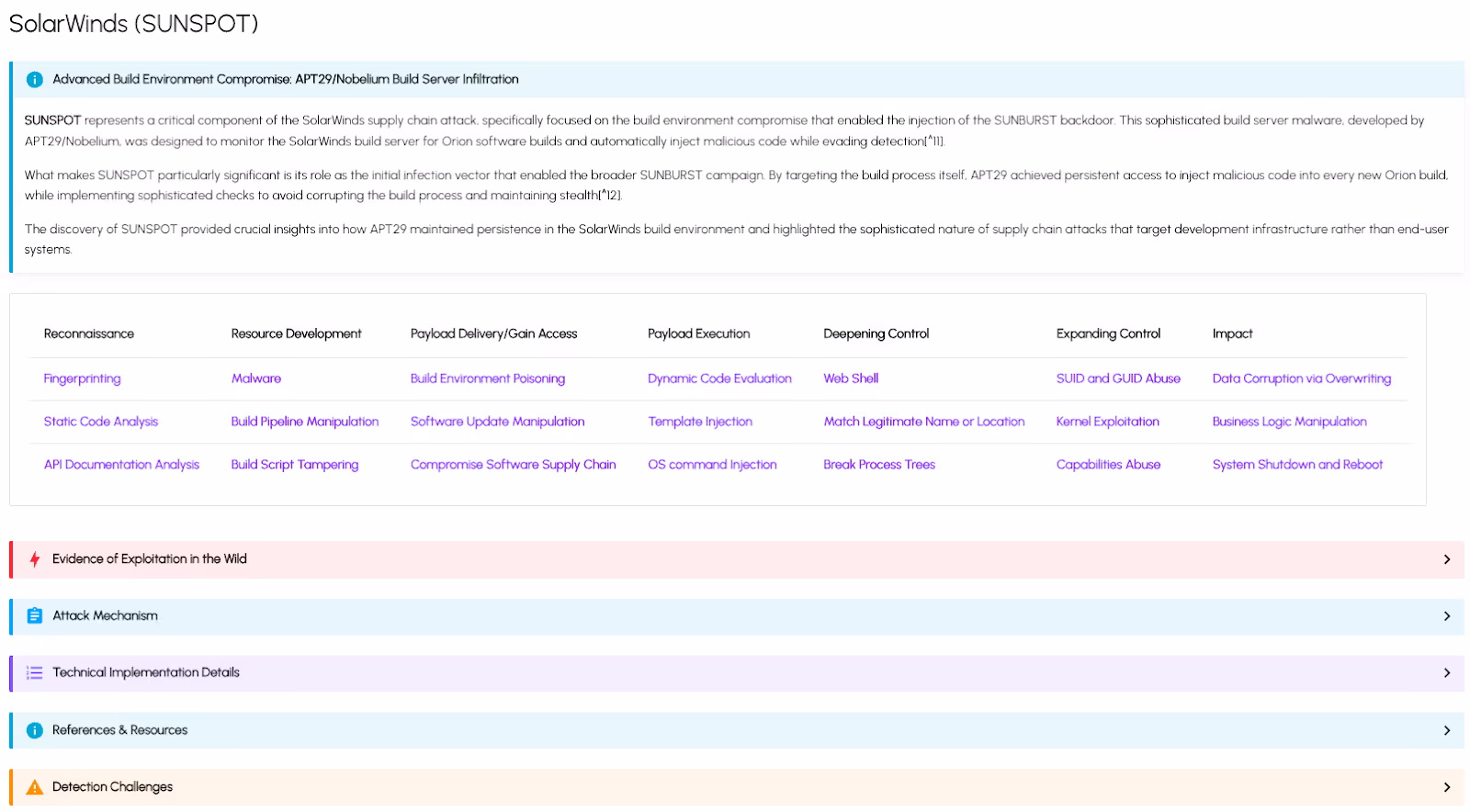Open the Compromise Software Supply Chain link
The image size is (1470, 812).
click(x=514, y=465)
